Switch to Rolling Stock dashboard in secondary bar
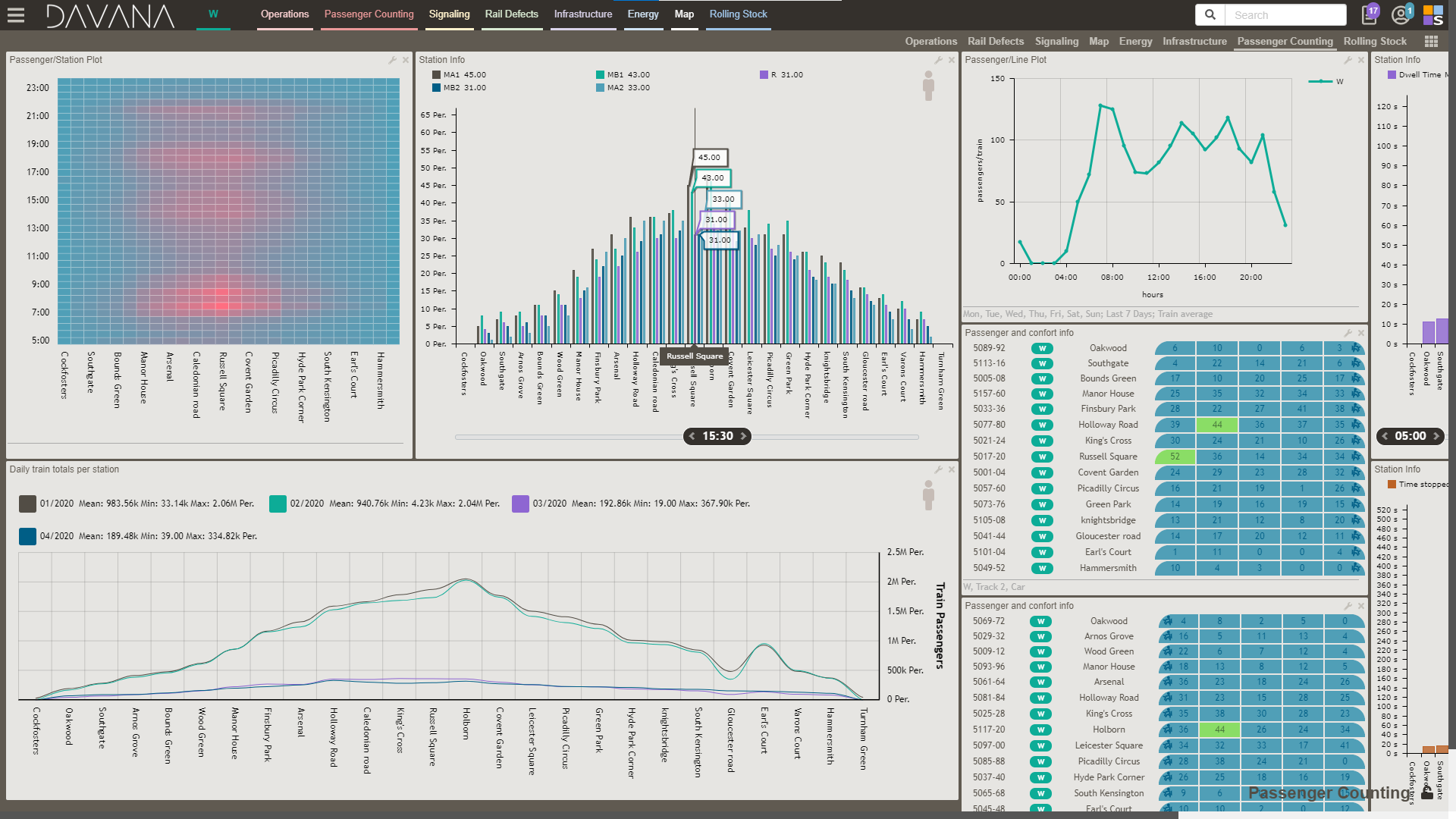 click(1374, 42)
